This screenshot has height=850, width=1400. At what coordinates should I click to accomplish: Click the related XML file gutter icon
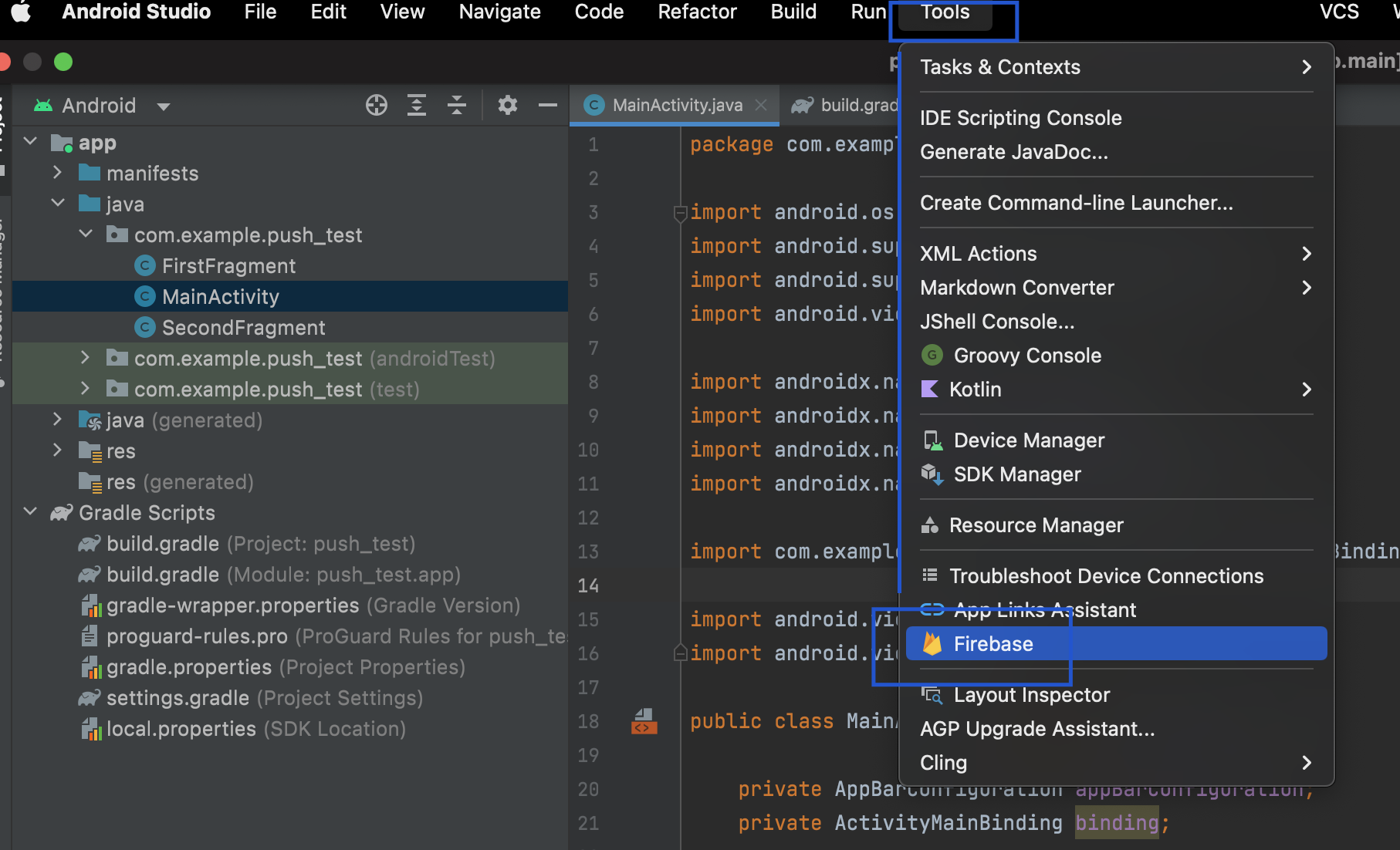click(x=644, y=722)
